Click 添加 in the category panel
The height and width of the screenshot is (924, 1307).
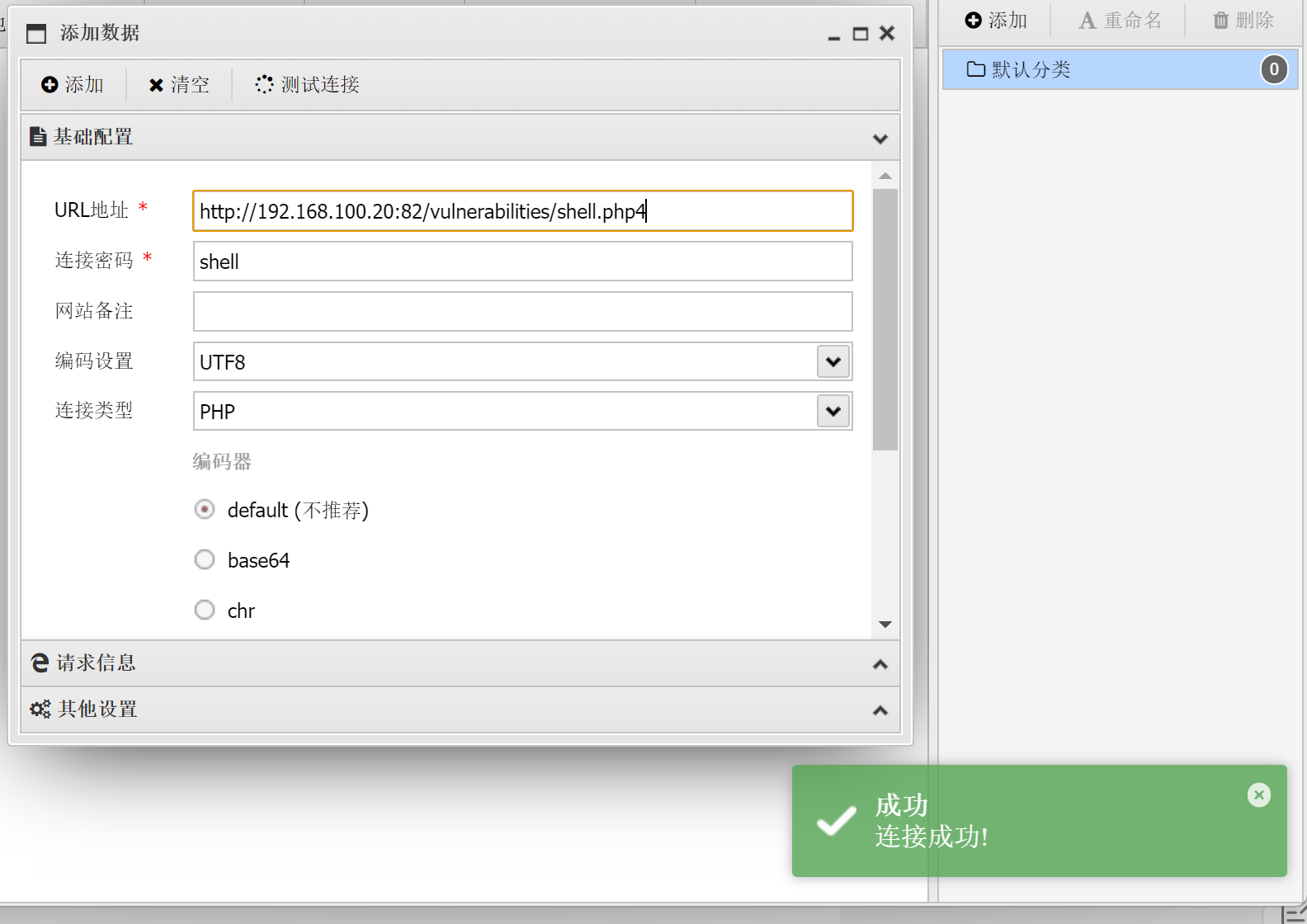[996, 20]
